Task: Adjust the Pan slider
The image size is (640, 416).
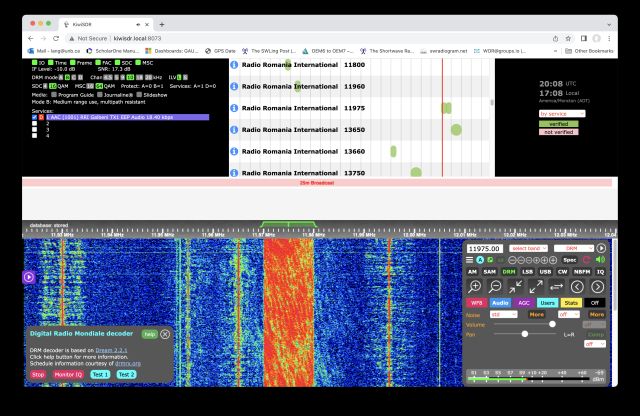Action: tap(525, 334)
